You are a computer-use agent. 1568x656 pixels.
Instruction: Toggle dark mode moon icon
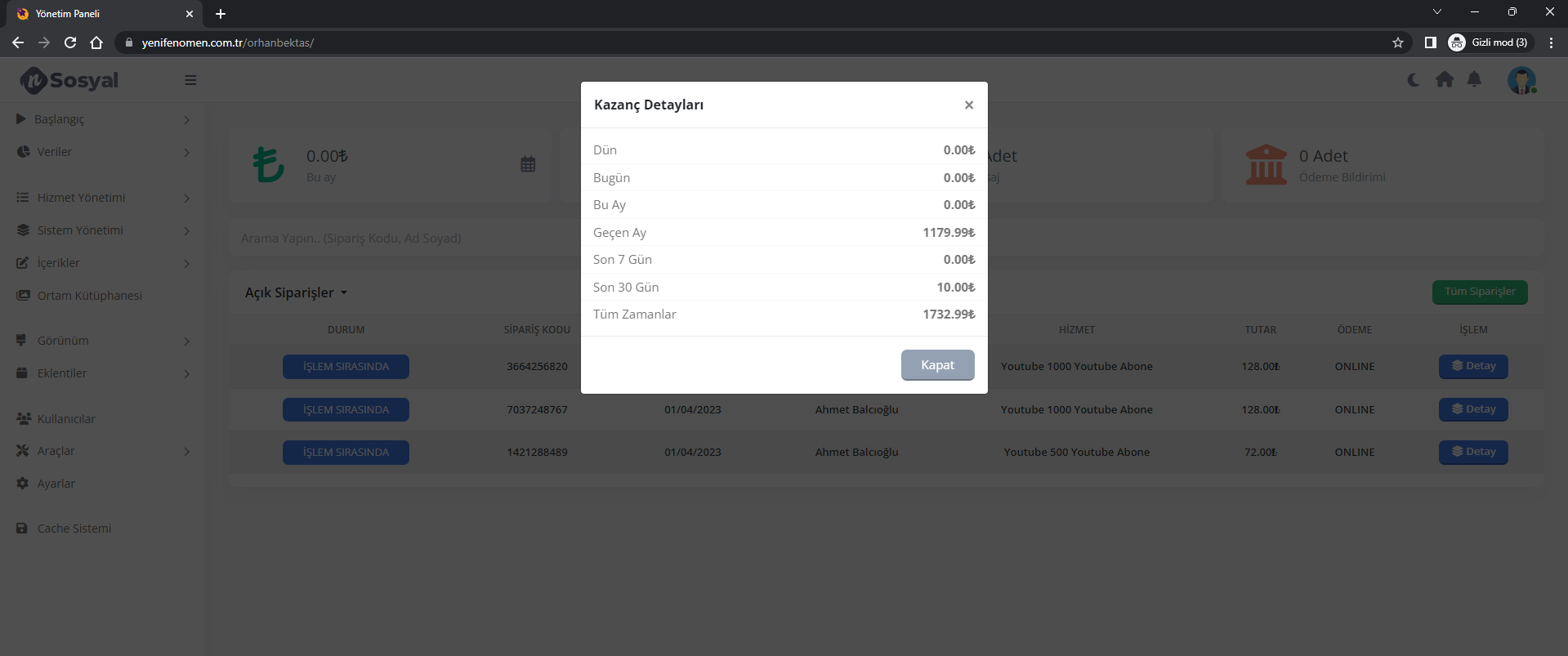click(x=1414, y=80)
